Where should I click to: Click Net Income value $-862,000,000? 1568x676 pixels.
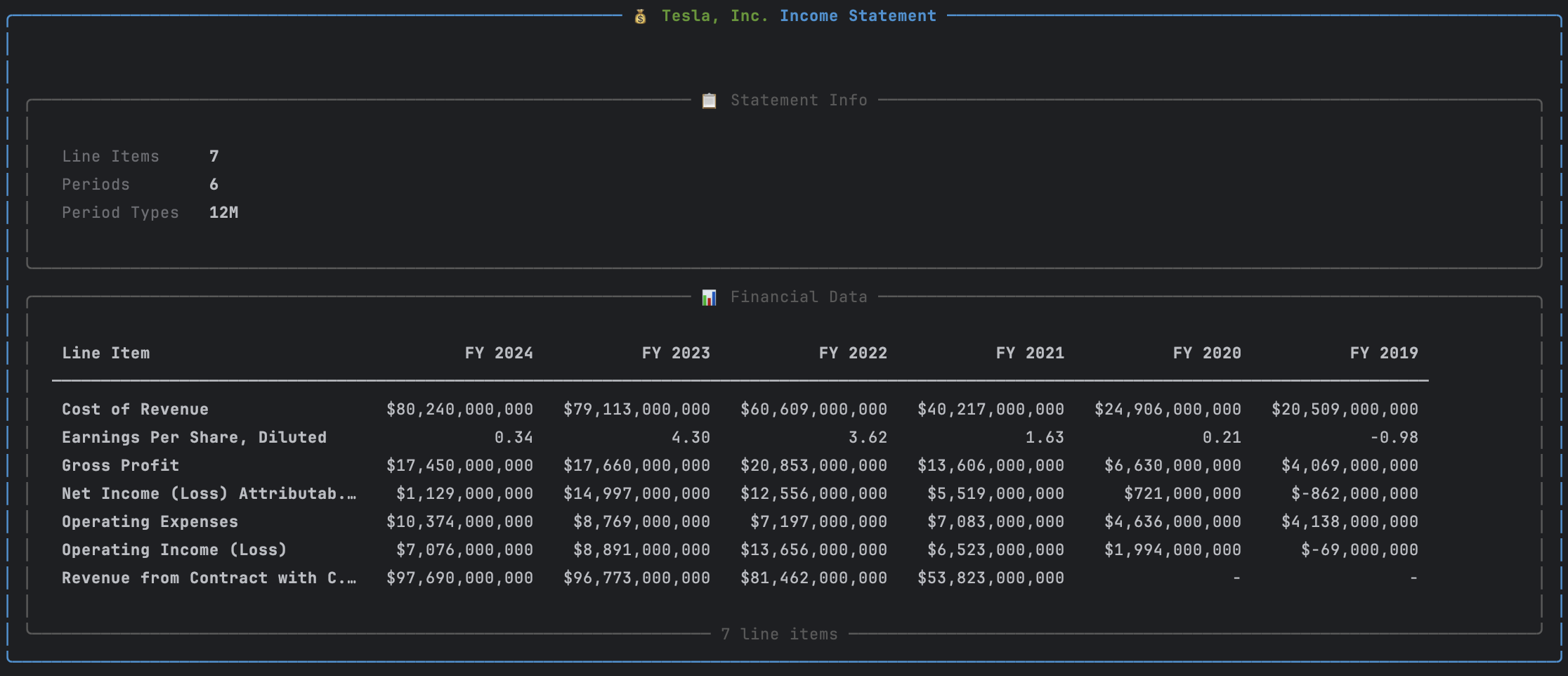coord(1354,493)
